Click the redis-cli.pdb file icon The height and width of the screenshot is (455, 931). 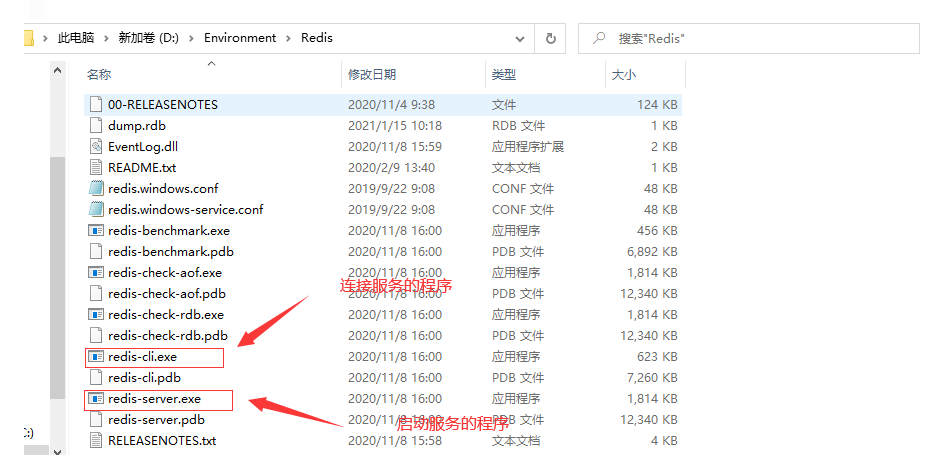[x=96, y=377]
